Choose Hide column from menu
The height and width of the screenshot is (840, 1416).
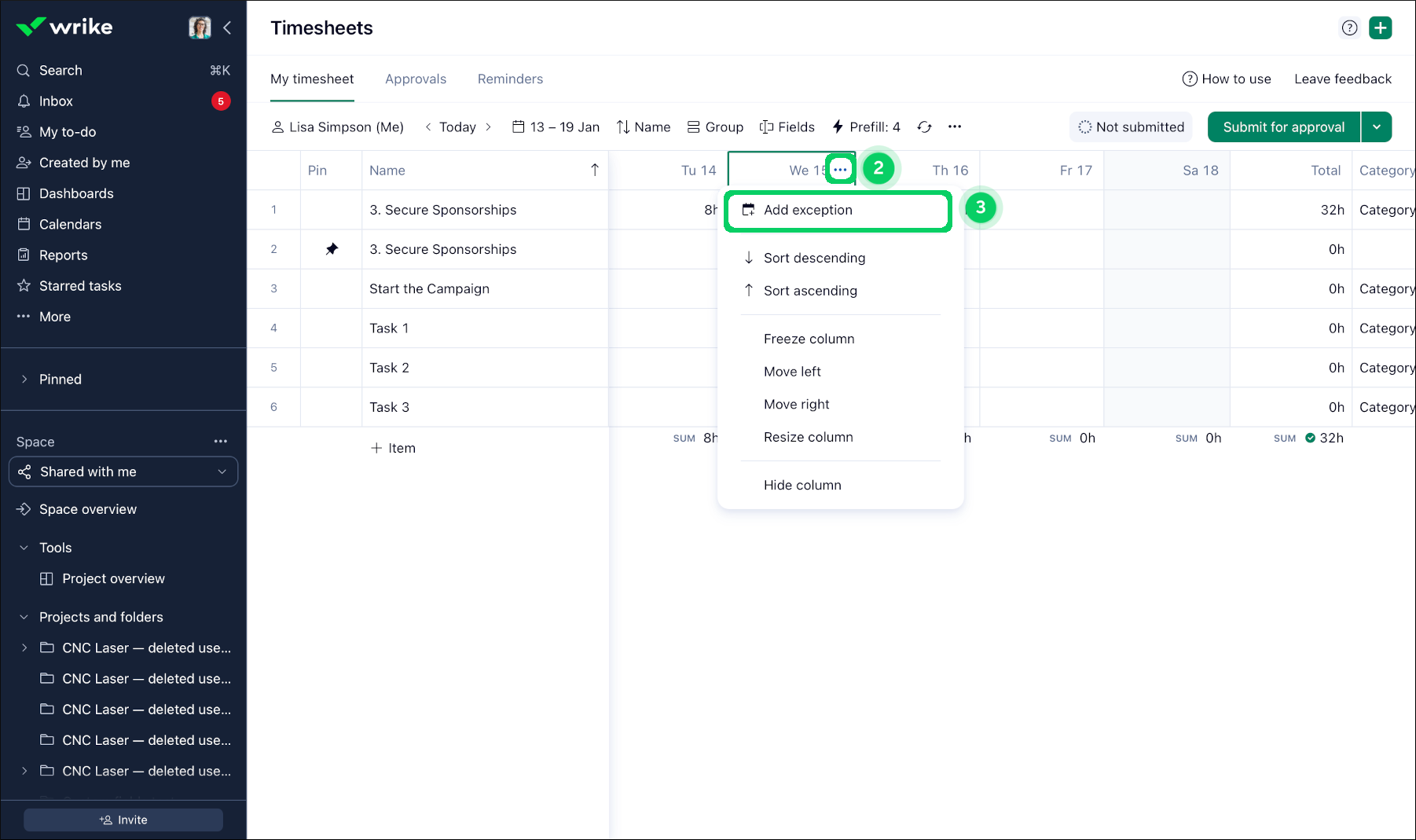[802, 486]
